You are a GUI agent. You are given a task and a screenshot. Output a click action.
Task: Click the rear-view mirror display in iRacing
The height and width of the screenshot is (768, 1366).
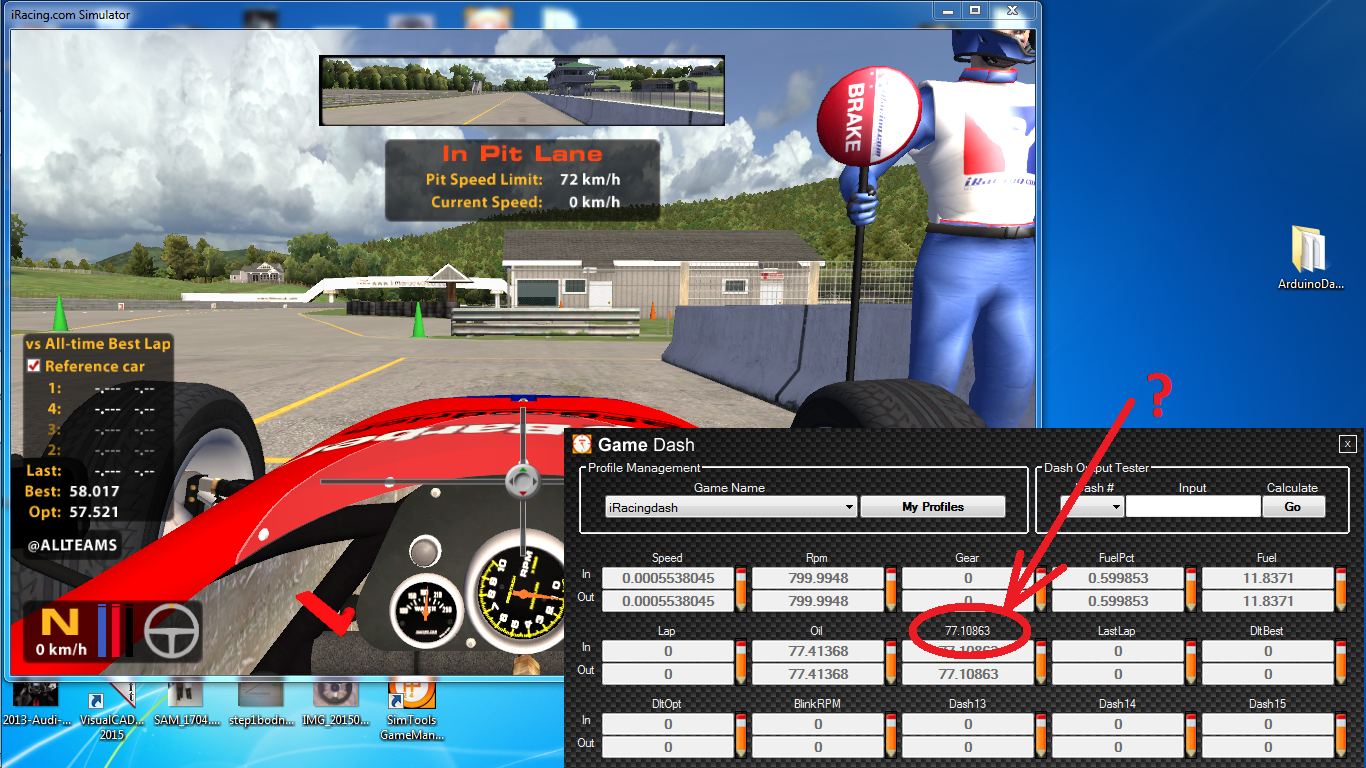[x=522, y=90]
